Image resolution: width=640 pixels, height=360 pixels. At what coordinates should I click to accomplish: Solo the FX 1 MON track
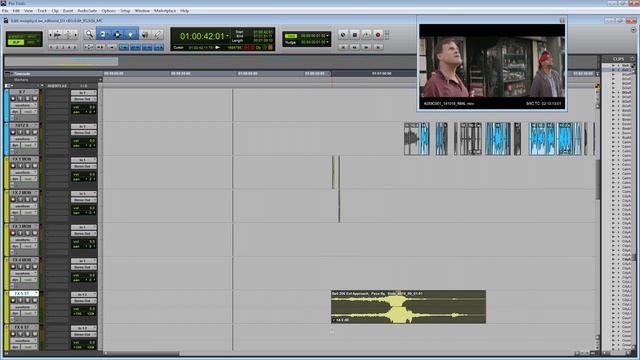[27, 166]
